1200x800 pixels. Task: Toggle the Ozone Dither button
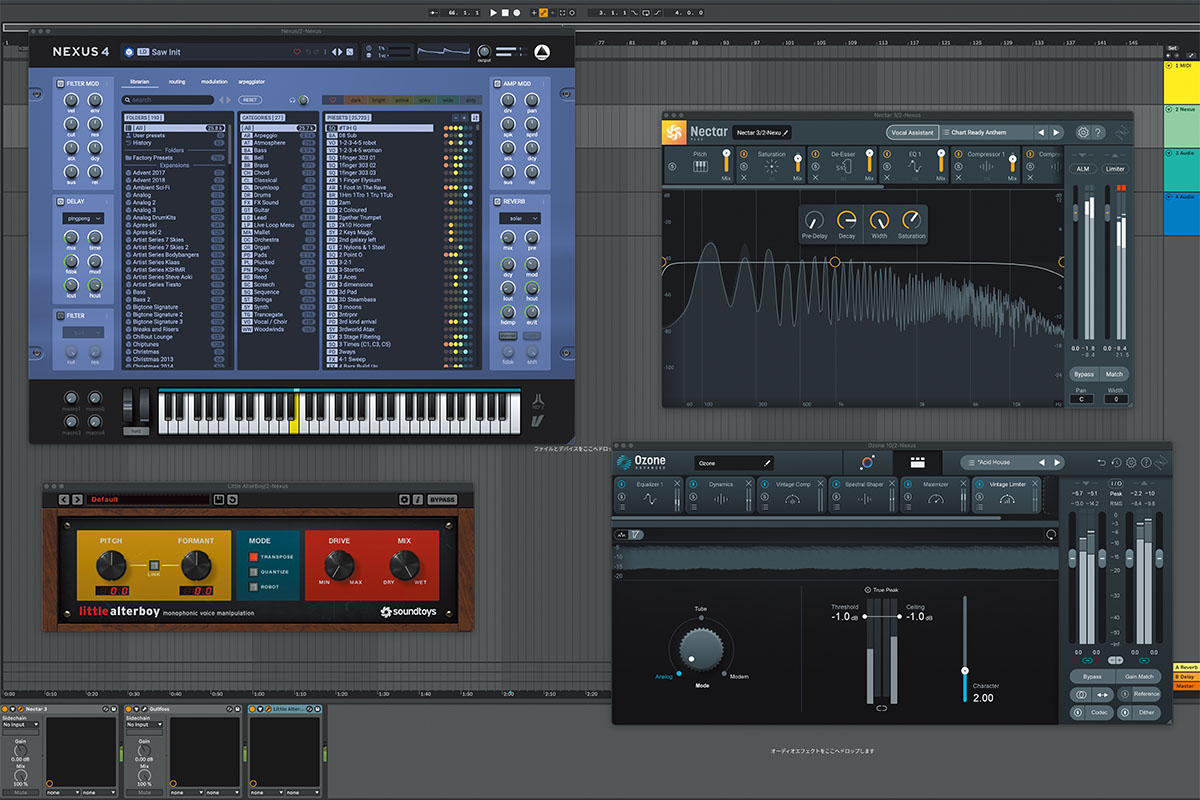1138,712
